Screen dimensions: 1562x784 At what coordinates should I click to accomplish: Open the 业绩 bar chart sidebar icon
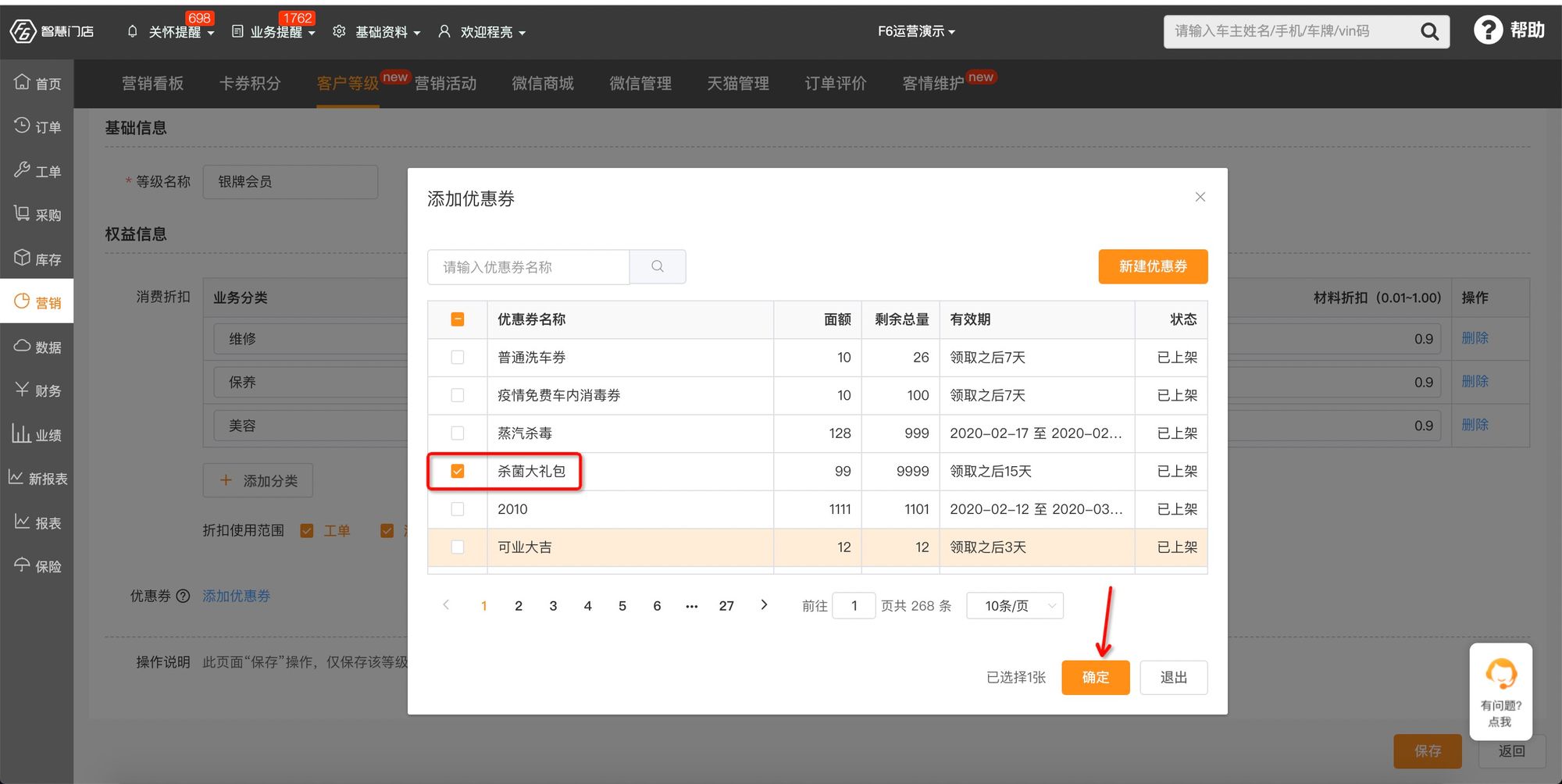[21, 433]
